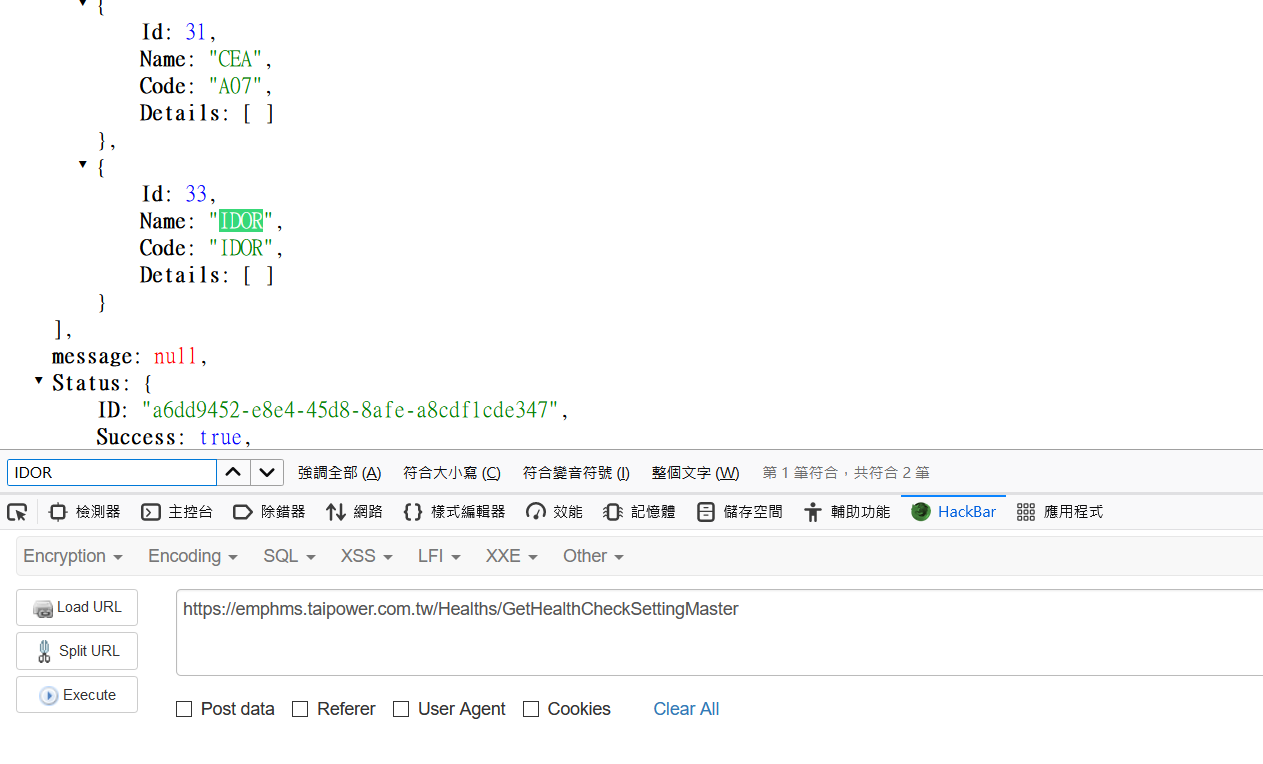Viewport: 1263px width, 764px height.
Task: Pick an element with the inspector picker icon
Action: coord(17,512)
